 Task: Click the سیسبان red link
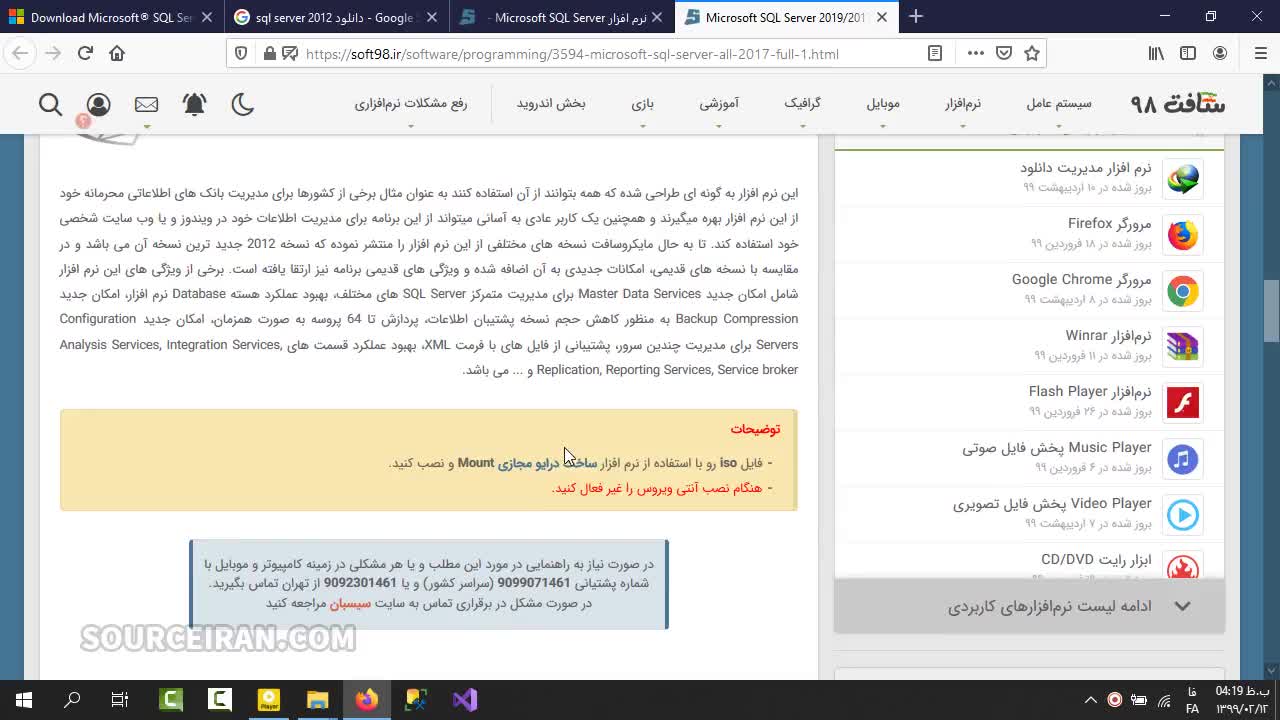(350, 603)
